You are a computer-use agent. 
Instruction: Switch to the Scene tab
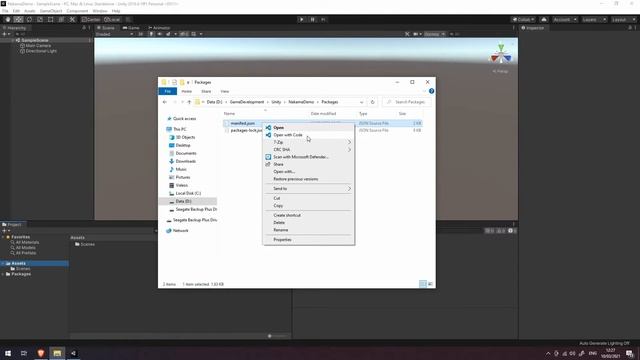[106, 28]
